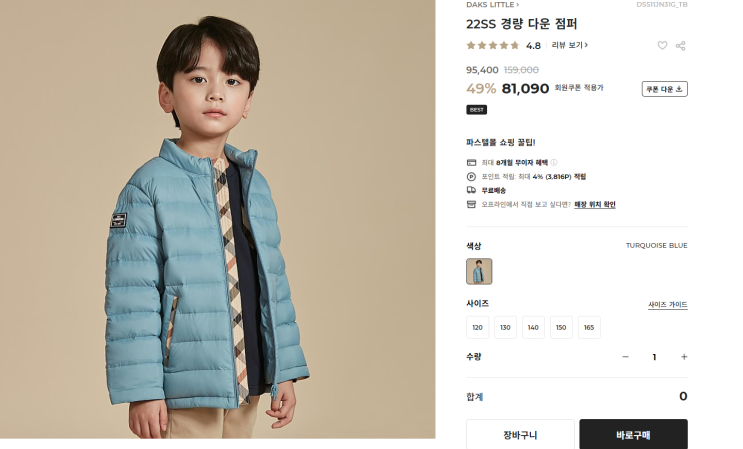Check store location via 매장 위치 확인
This screenshot has width=743, height=449.
(x=595, y=205)
